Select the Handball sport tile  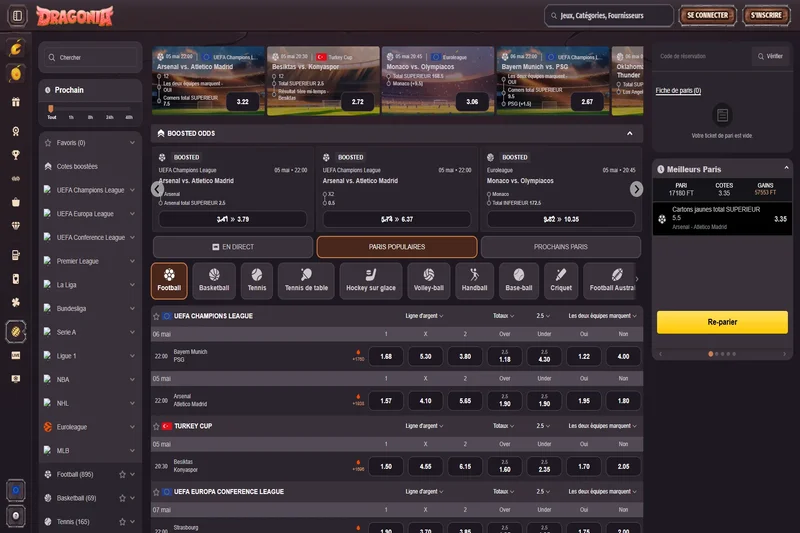click(x=474, y=281)
